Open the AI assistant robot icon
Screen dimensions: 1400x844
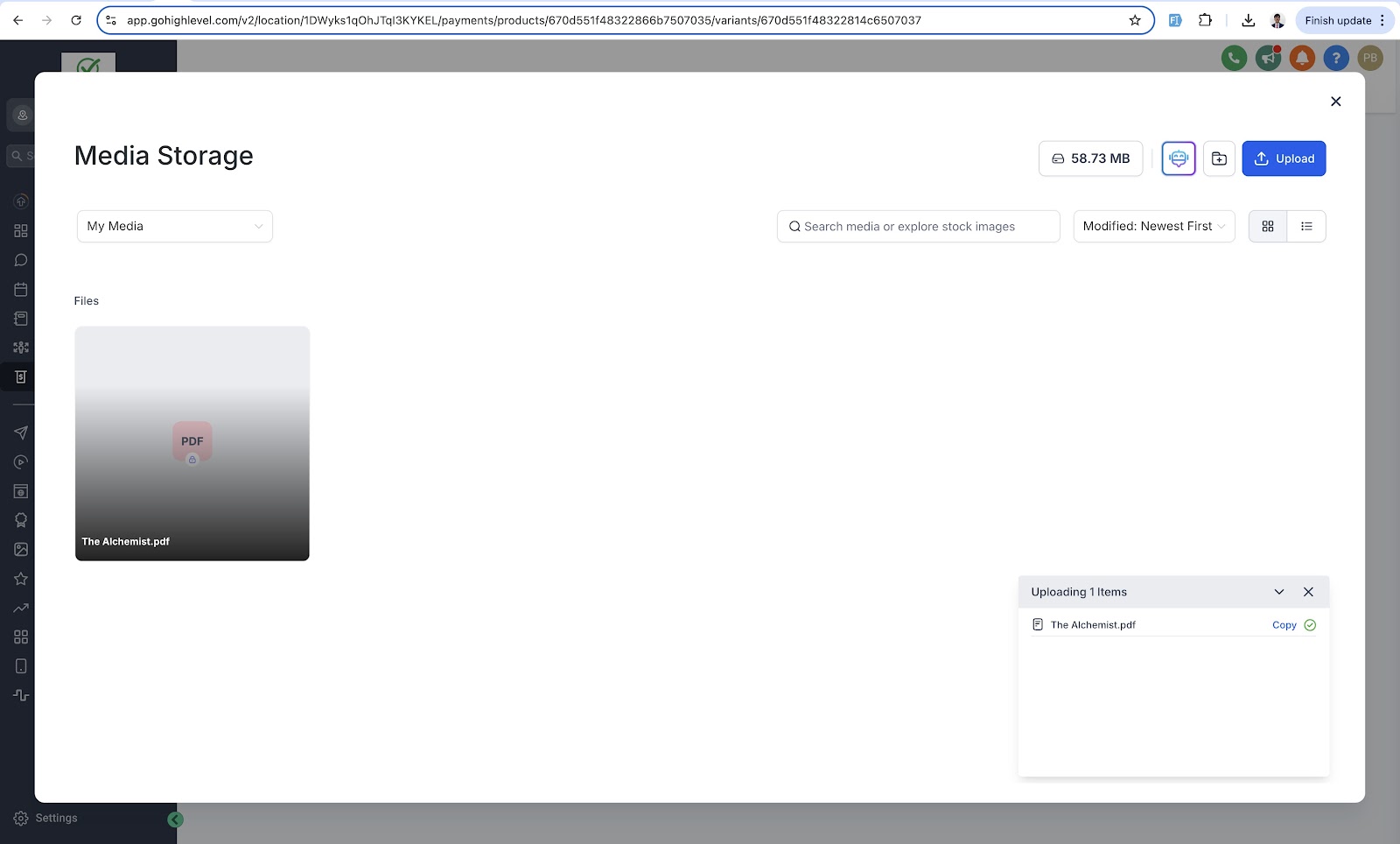tap(1179, 158)
